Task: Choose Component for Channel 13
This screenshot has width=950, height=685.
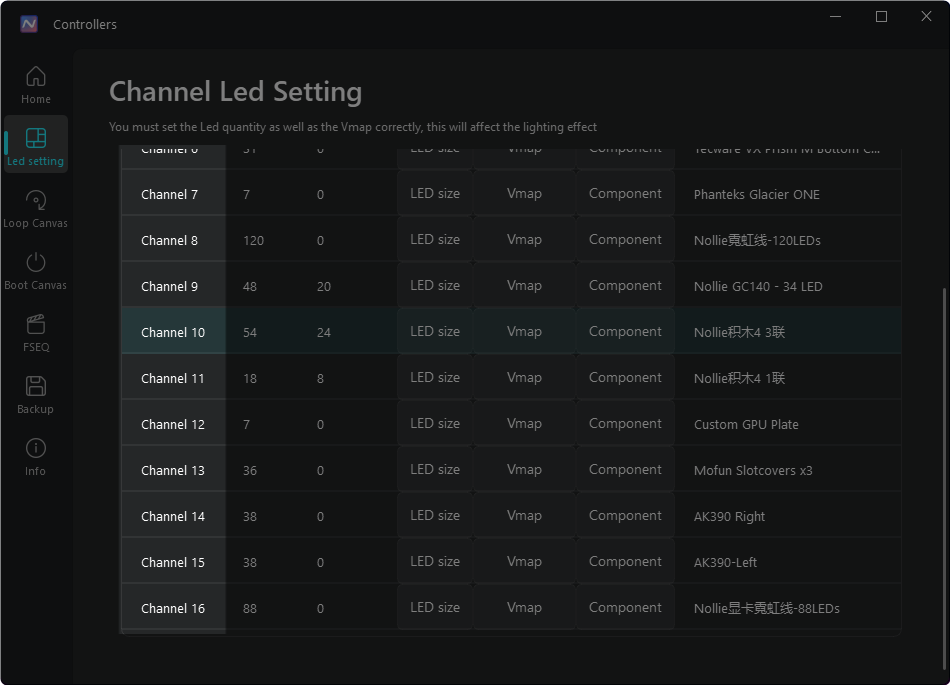Action: [x=625, y=469]
